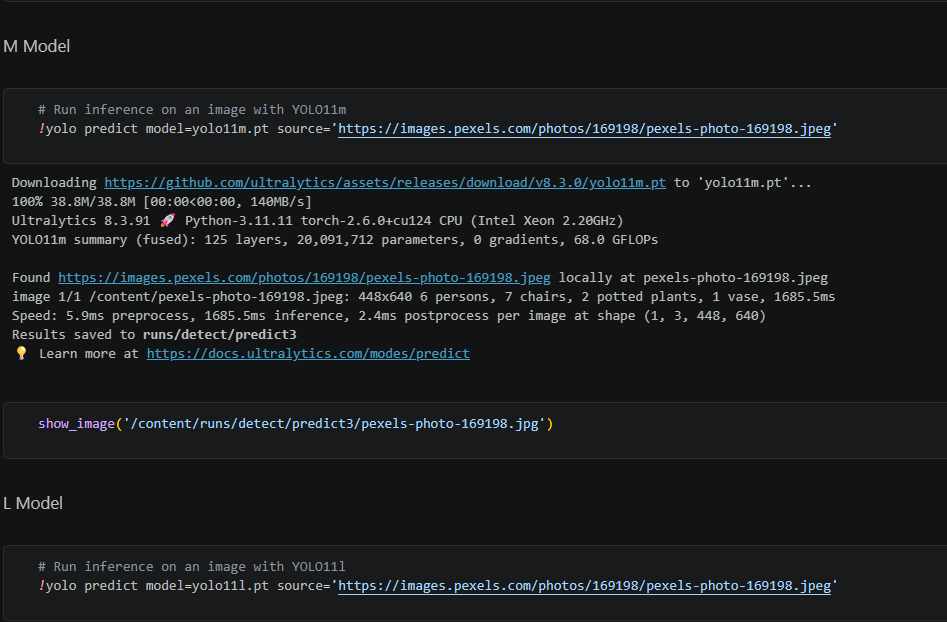Click the '68.0 GFLOPs' value
Screen dimensions: 947x622
click(615, 240)
